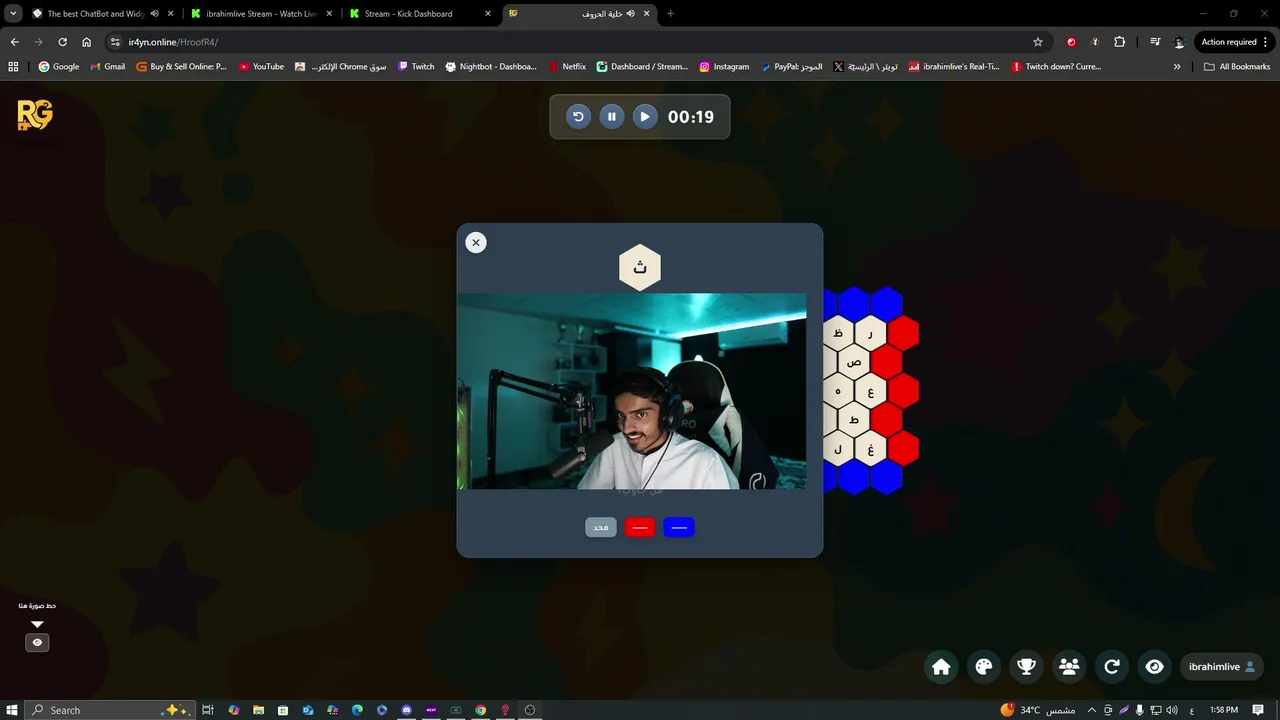Go to the game home page icon
The height and width of the screenshot is (720, 1280).
pyautogui.click(x=941, y=667)
